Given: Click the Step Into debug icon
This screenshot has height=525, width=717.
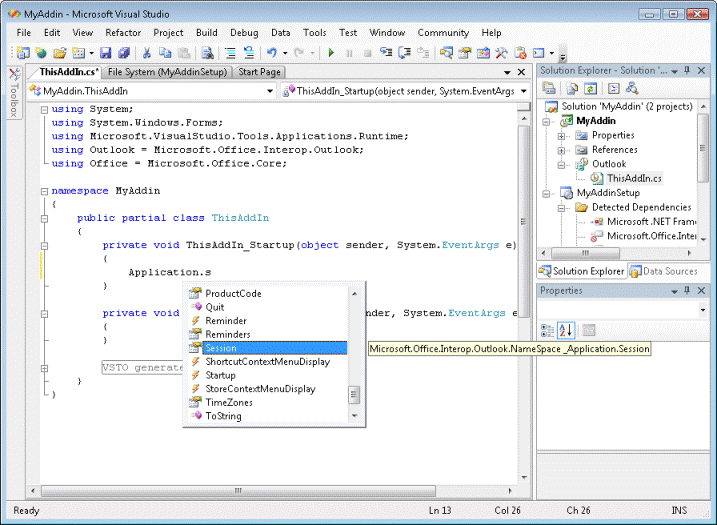Looking at the screenshot, I should (x=386, y=53).
